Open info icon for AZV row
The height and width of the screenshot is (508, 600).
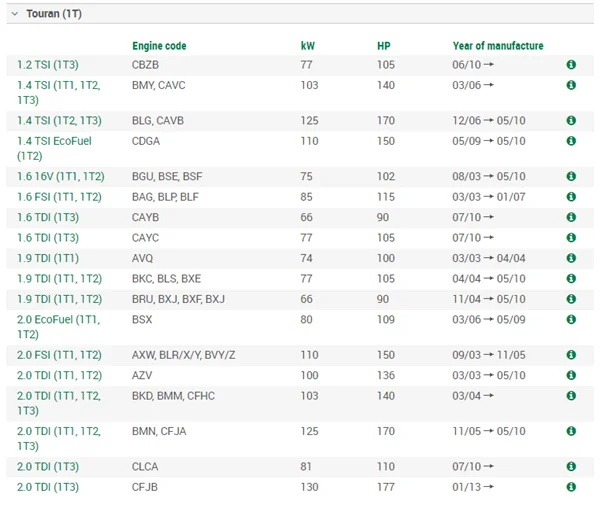point(571,375)
